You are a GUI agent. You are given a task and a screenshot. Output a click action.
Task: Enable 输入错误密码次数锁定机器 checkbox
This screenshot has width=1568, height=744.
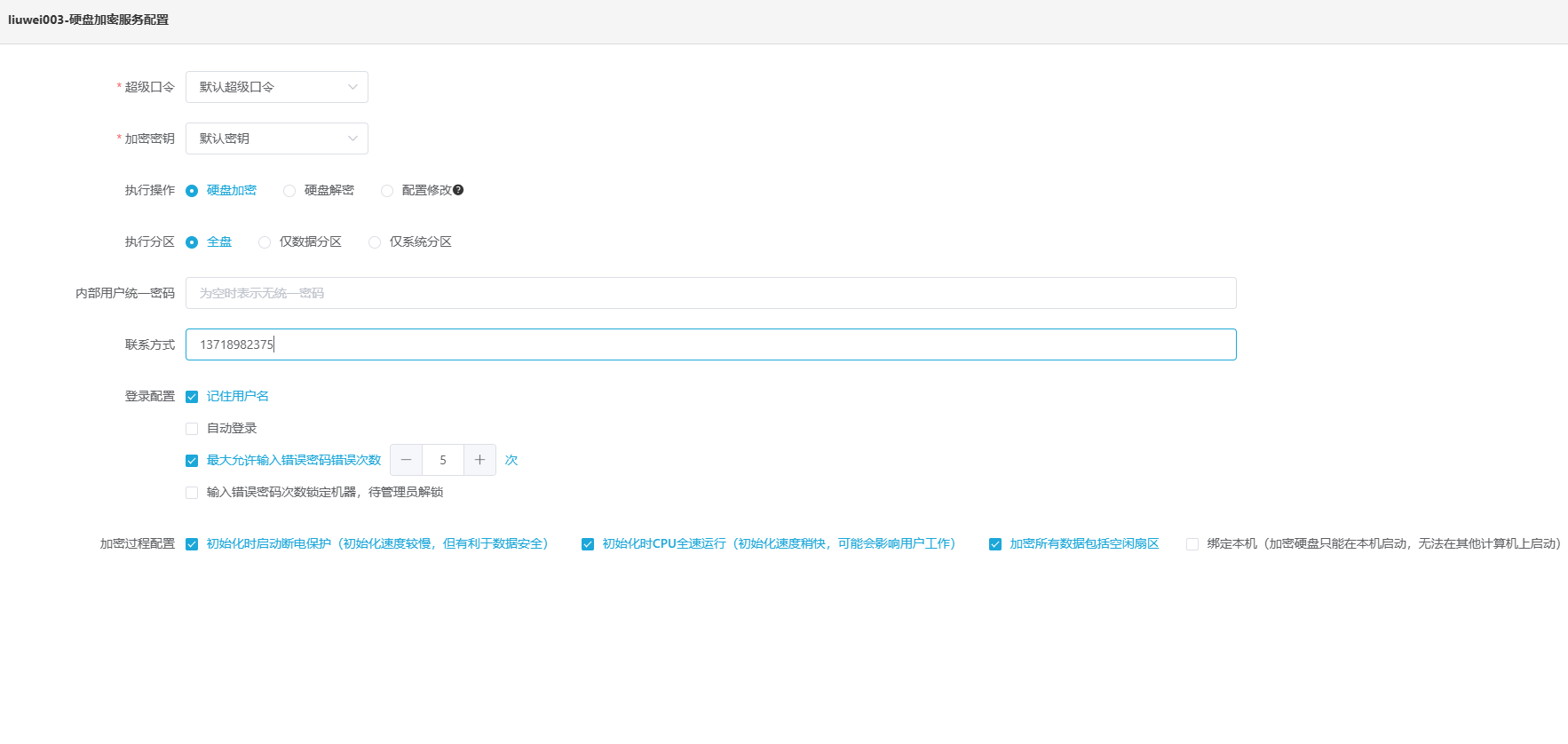192,493
